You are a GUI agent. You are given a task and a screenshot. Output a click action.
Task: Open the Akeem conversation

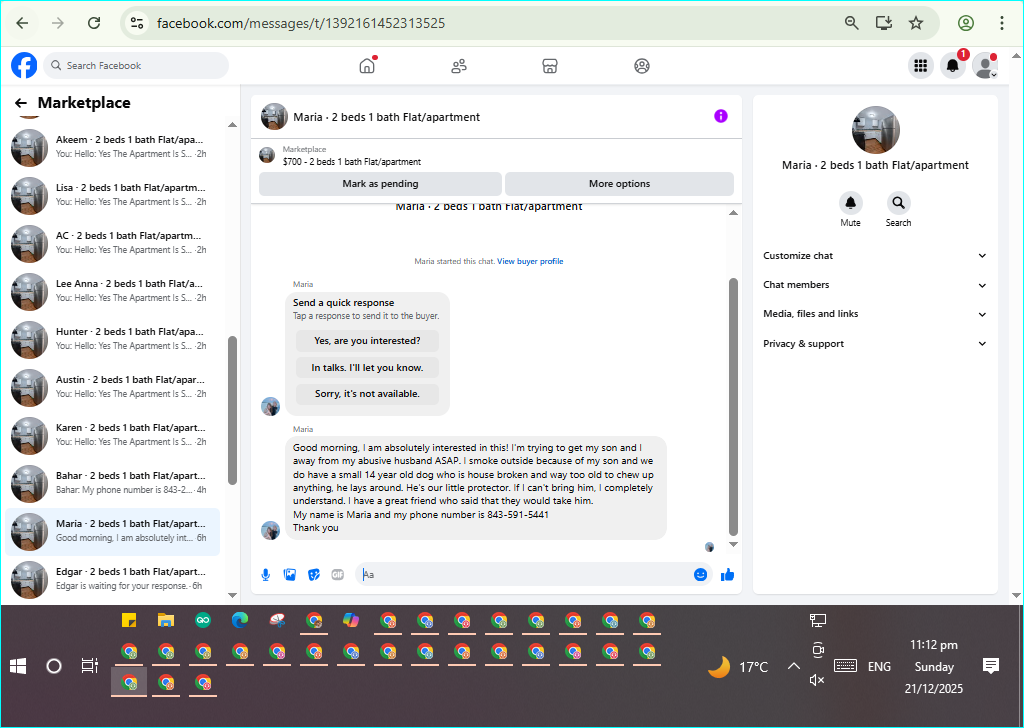click(113, 147)
